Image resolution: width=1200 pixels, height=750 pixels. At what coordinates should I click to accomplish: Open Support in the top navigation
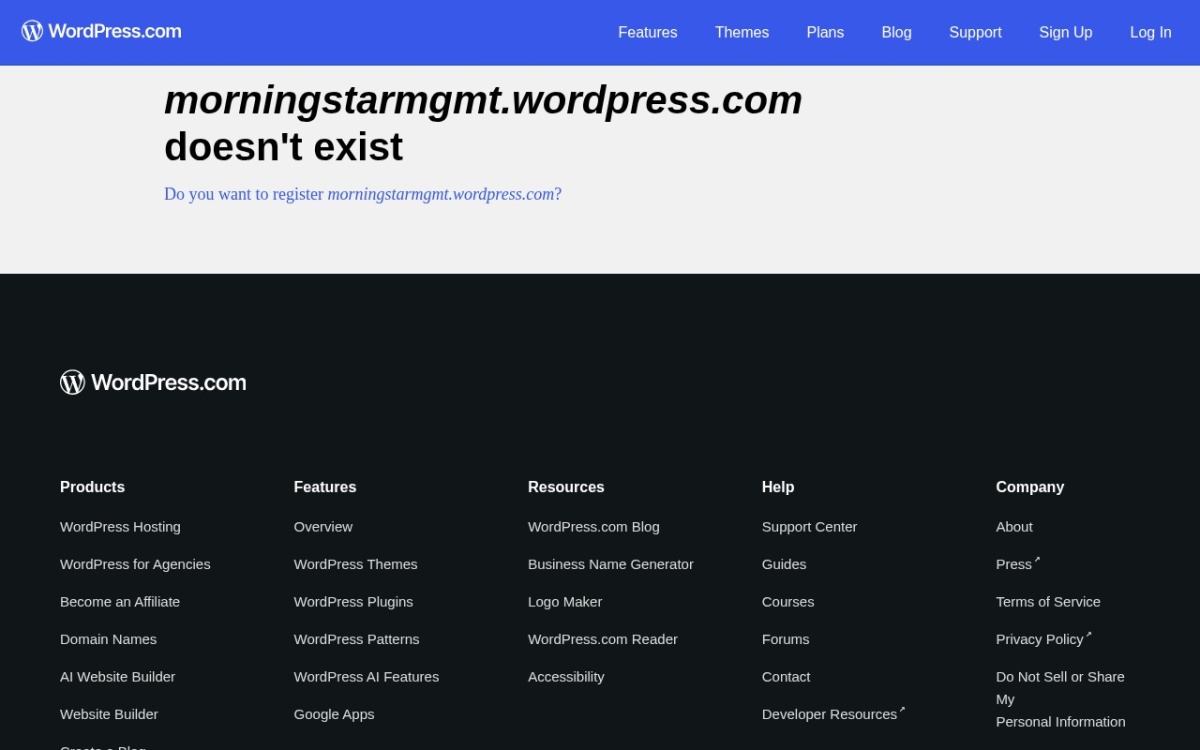(x=975, y=32)
